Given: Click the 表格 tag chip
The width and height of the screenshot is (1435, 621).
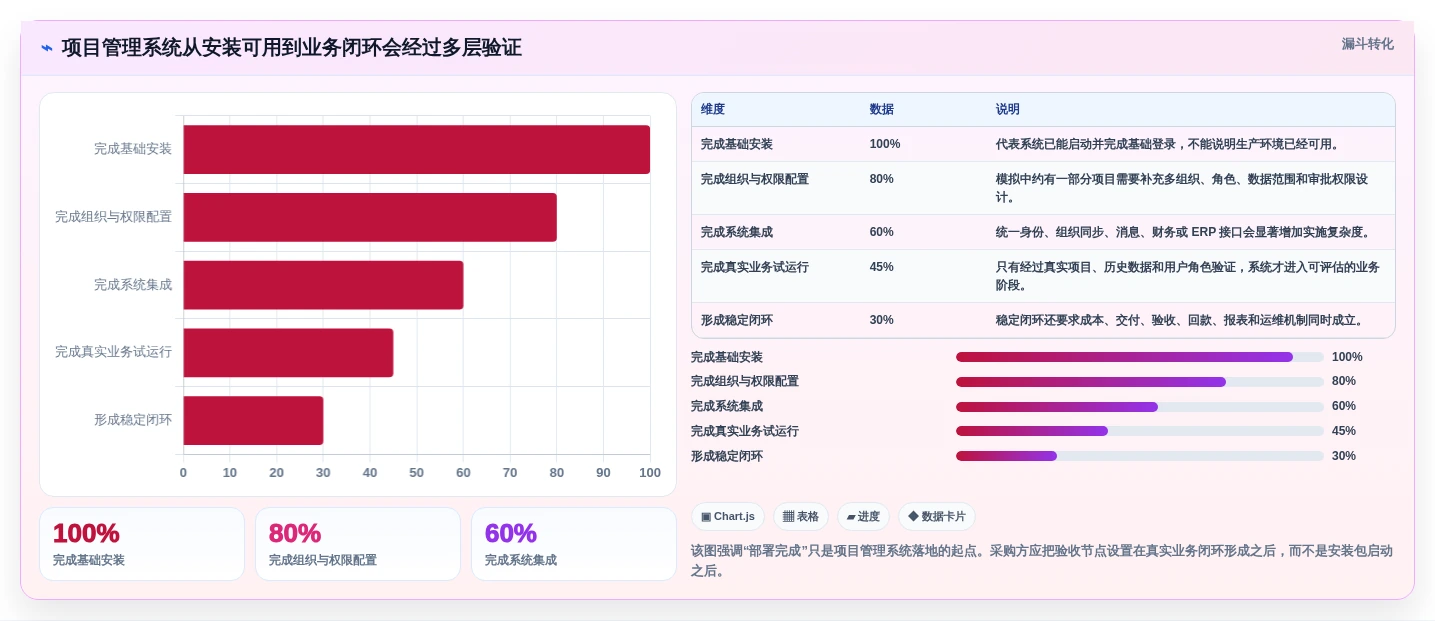Looking at the screenshot, I should pyautogui.click(x=801, y=517).
